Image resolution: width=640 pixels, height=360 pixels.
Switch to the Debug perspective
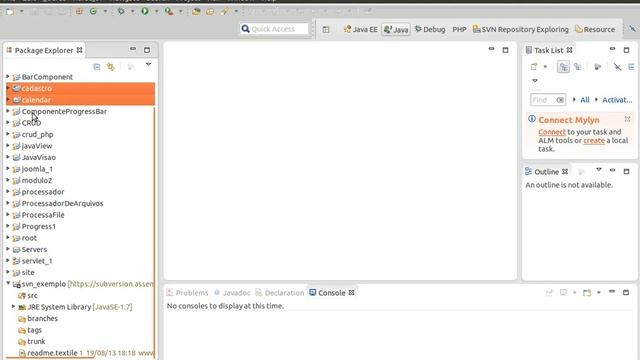(x=430, y=29)
